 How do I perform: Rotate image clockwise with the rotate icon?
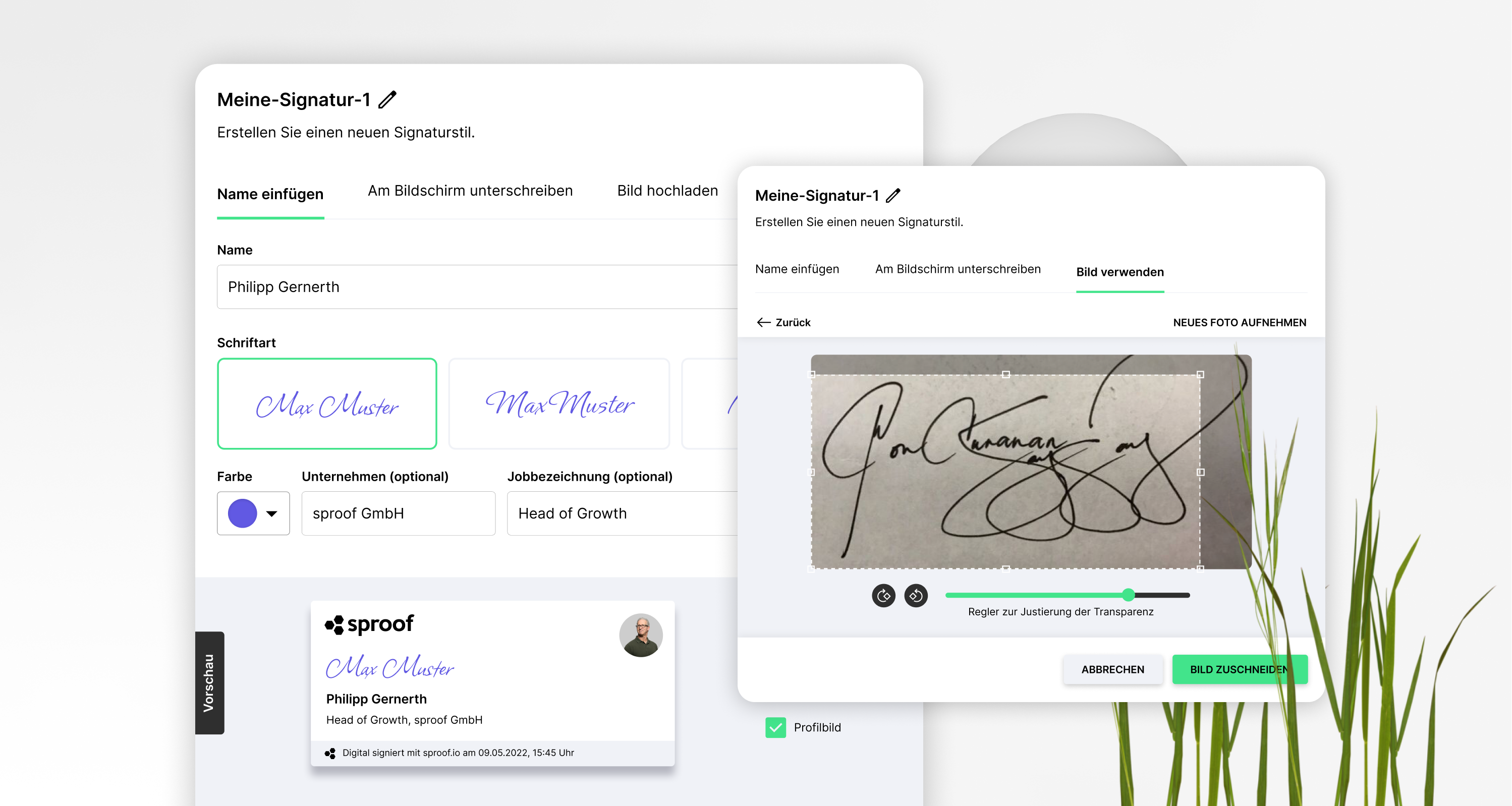click(883, 595)
